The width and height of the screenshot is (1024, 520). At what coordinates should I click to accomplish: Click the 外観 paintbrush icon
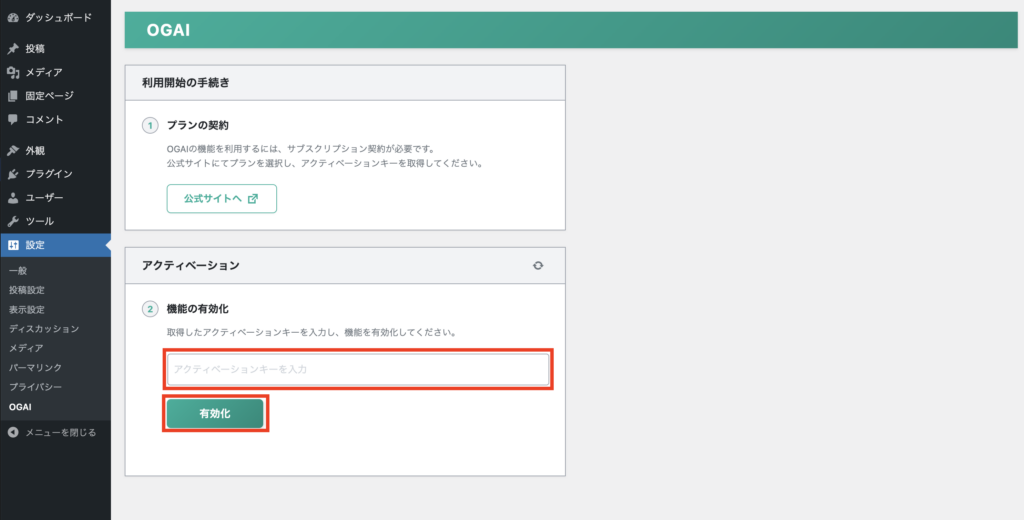(x=12, y=151)
